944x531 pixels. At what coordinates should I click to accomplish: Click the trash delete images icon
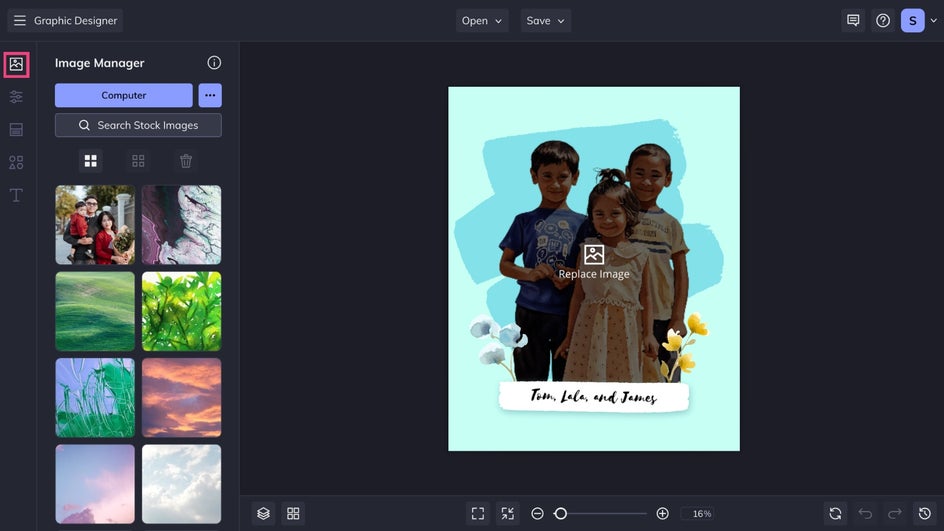186,161
